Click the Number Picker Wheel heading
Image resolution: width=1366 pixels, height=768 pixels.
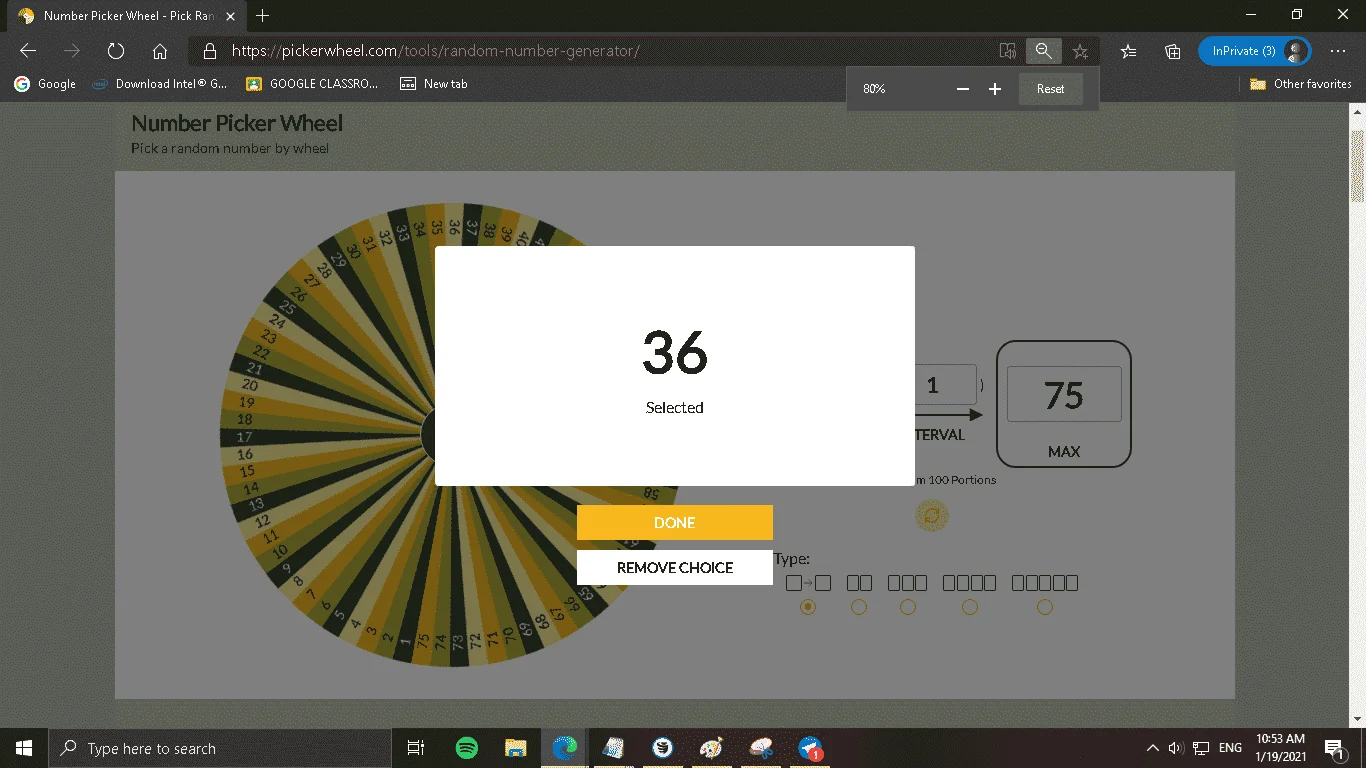click(237, 123)
